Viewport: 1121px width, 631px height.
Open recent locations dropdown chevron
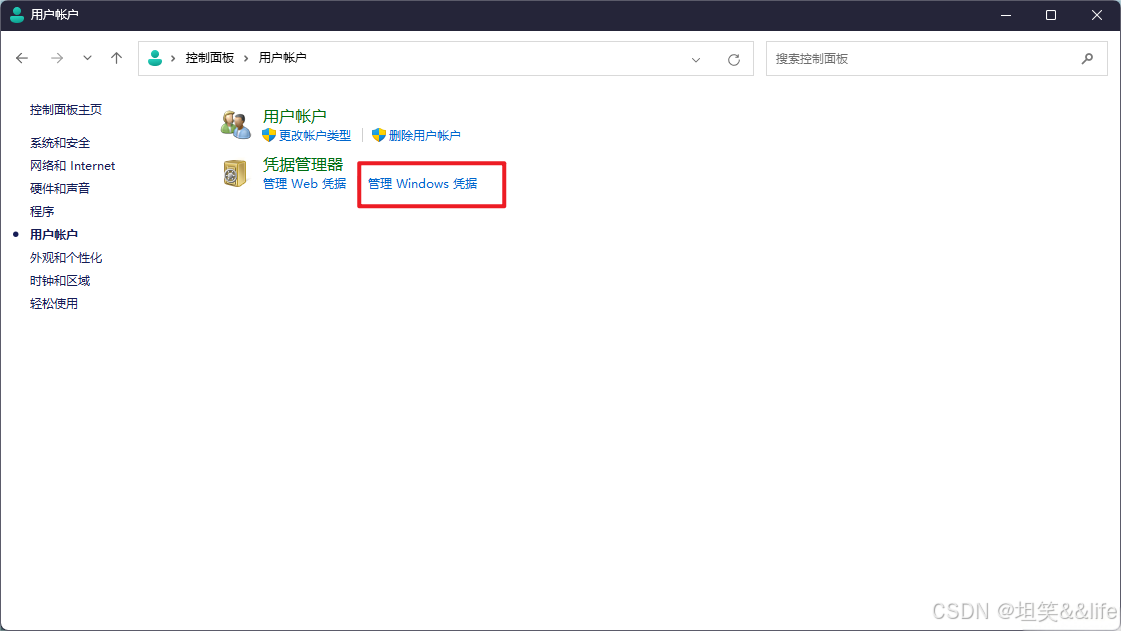point(87,58)
